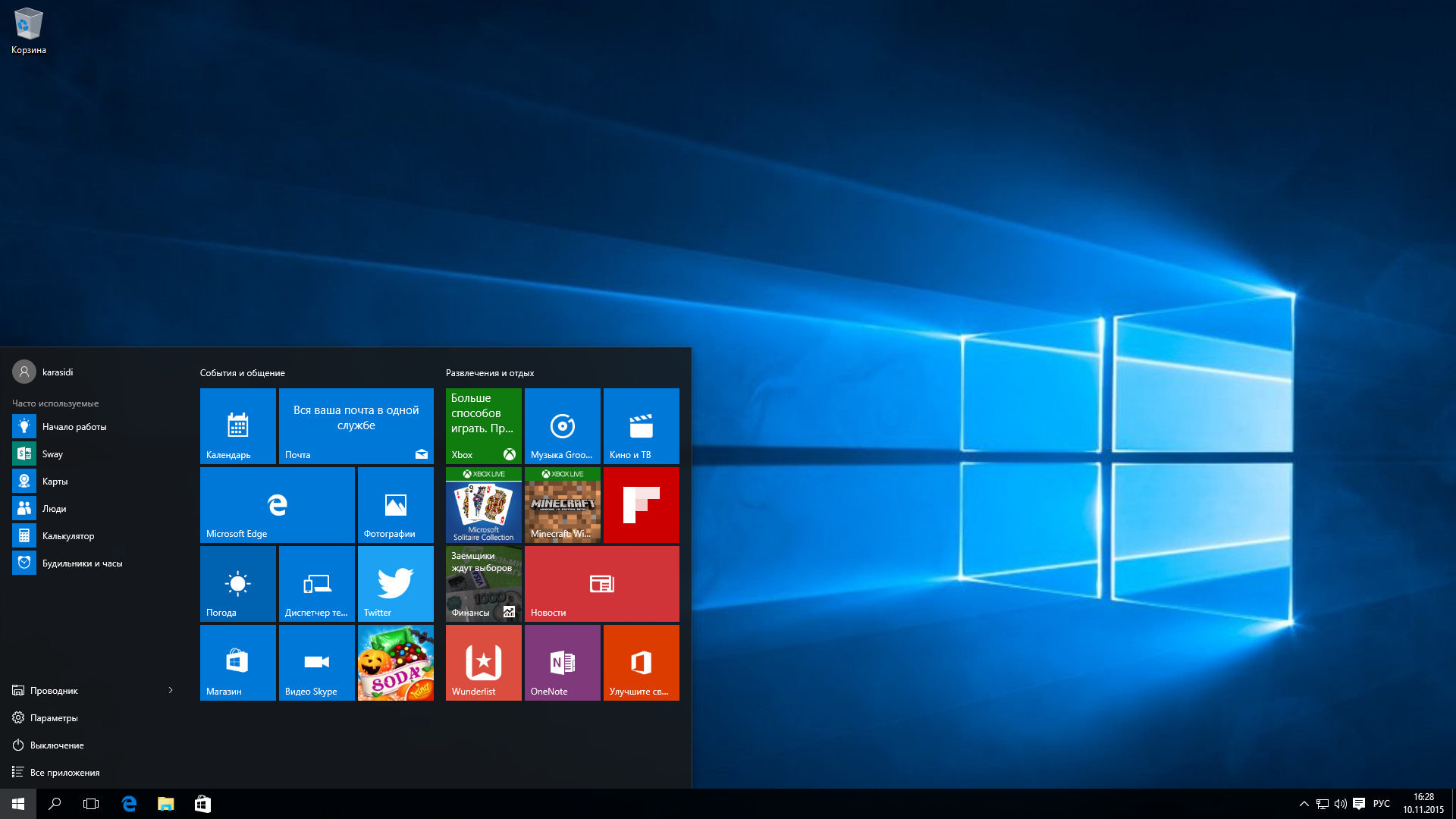1456x819 pixels.
Task: Open the Улучшите Office tile
Action: pos(642,663)
